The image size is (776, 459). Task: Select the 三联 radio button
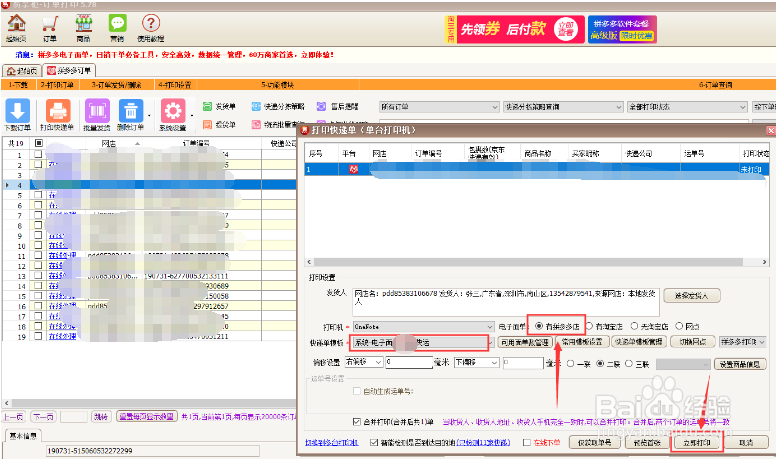[629, 363]
